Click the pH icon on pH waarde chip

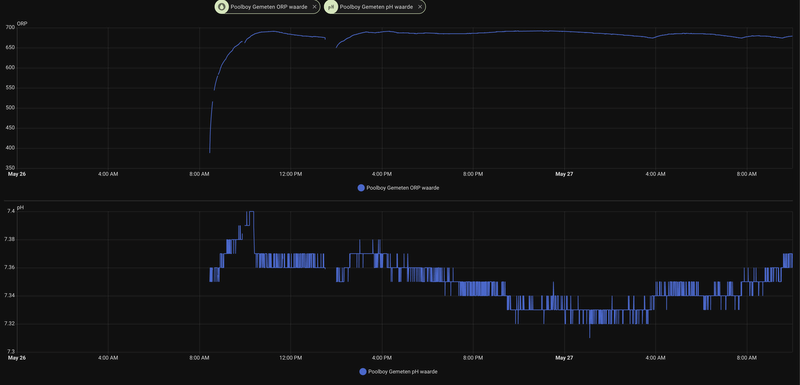point(331,7)
